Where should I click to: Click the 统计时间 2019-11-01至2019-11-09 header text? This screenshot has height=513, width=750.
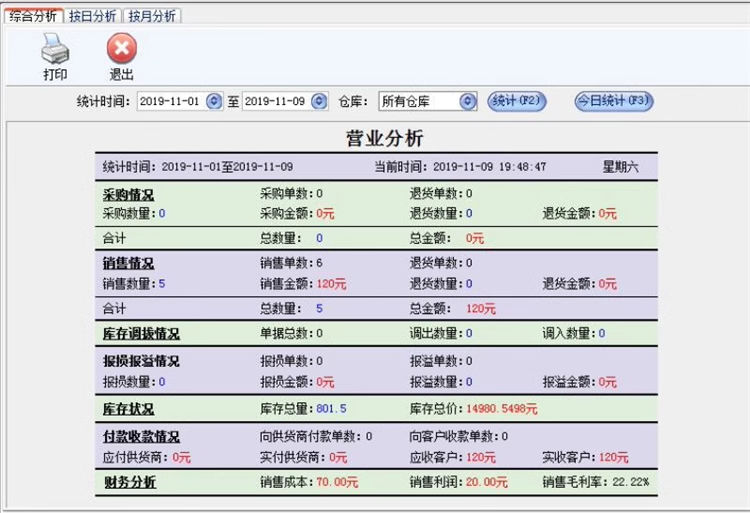(x=198, y=167)
